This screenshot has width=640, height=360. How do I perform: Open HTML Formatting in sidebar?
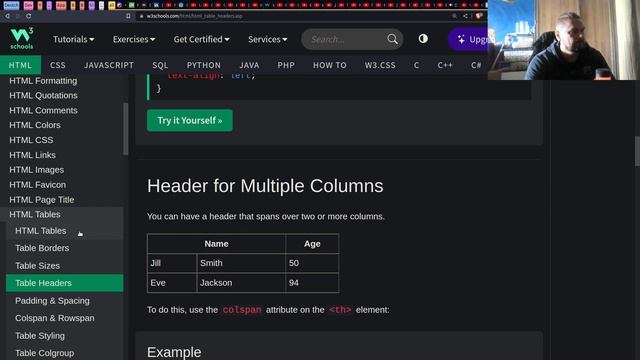43,81
